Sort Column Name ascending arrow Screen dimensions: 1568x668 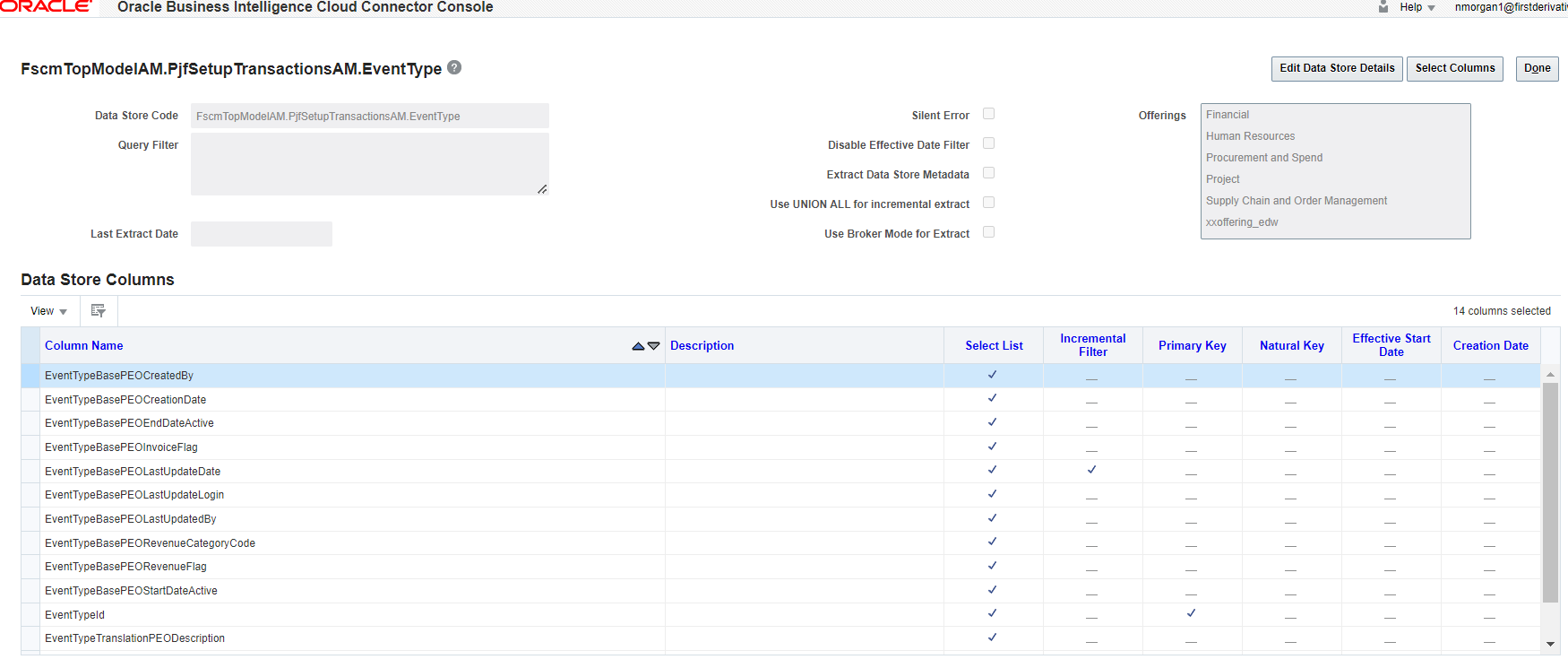click(638, 346)
